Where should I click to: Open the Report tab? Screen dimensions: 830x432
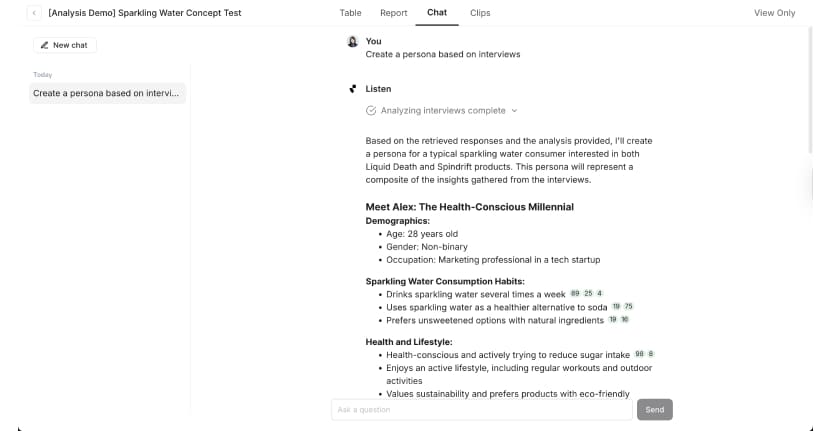pyautogui.click(x=393, y=13)
